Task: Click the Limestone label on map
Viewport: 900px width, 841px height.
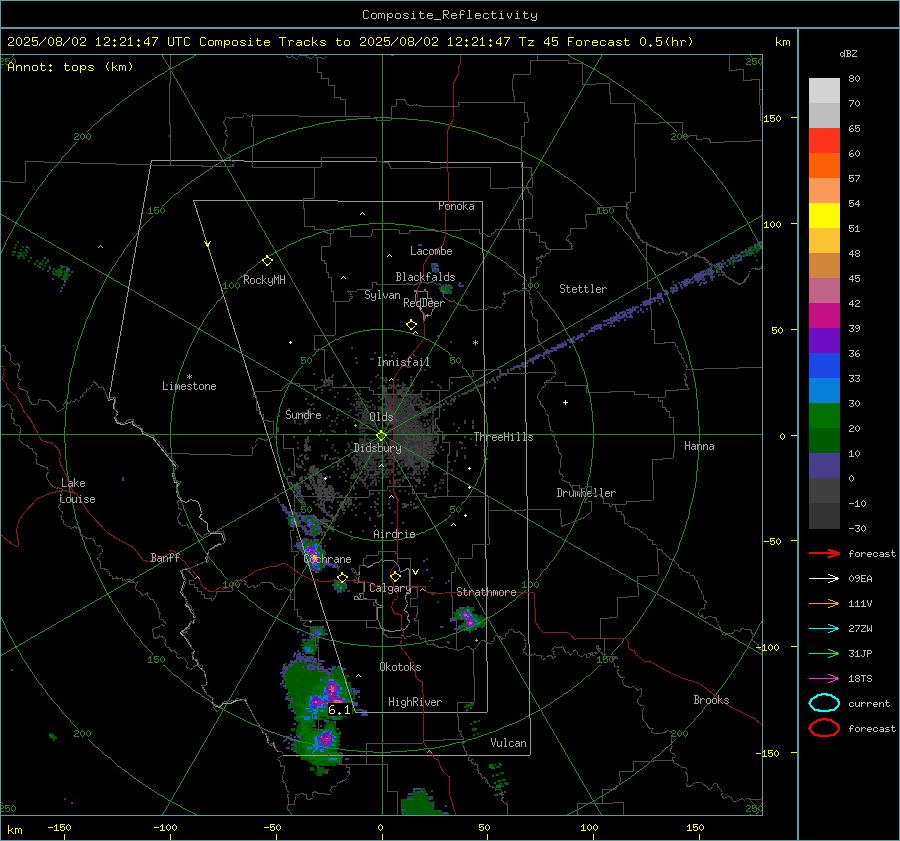Action: 189,386
